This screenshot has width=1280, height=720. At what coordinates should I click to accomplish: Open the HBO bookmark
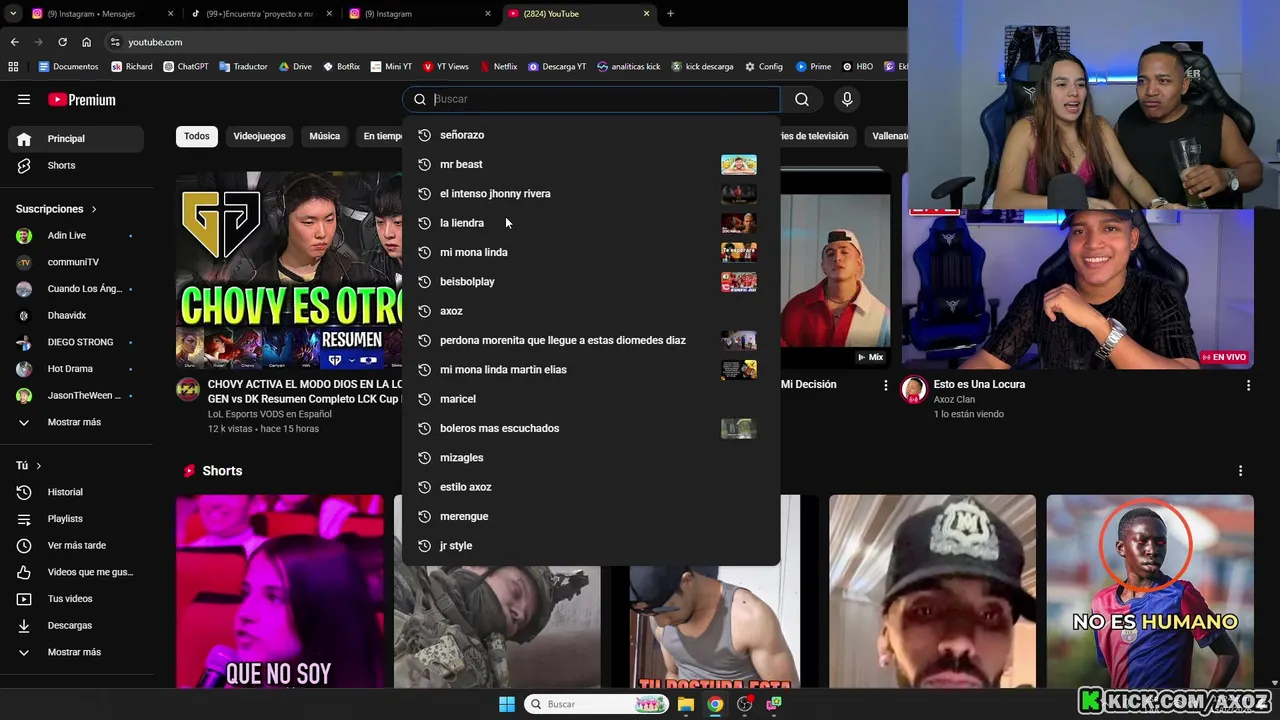point(858,67)
